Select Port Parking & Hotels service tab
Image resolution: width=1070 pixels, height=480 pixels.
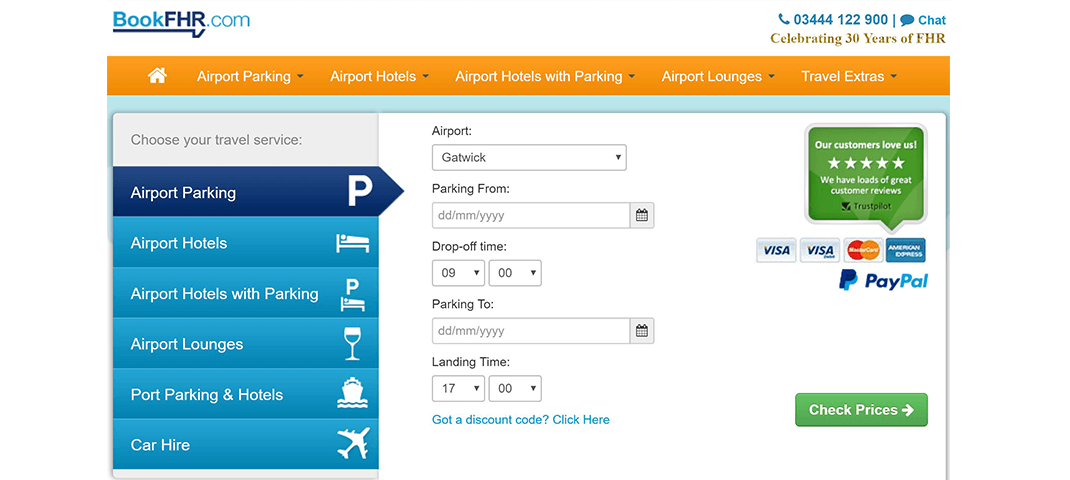point(245,395)
